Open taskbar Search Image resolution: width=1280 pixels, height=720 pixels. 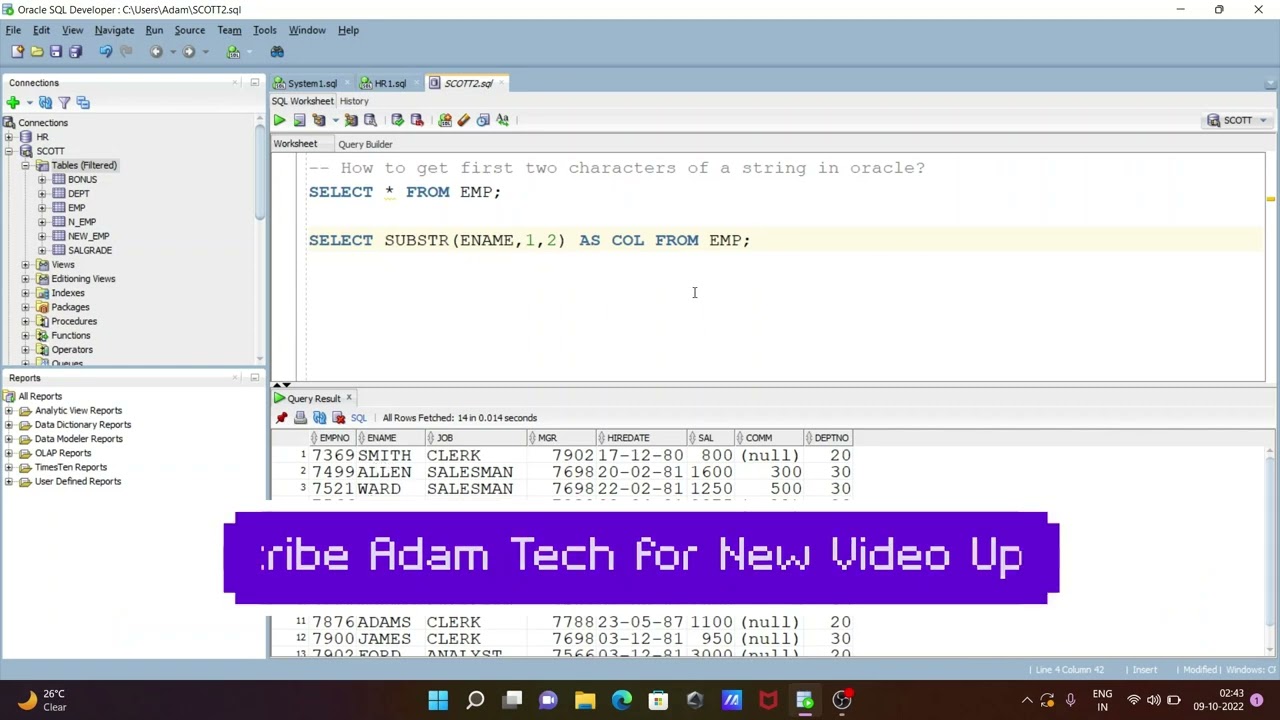pos(475,700)
